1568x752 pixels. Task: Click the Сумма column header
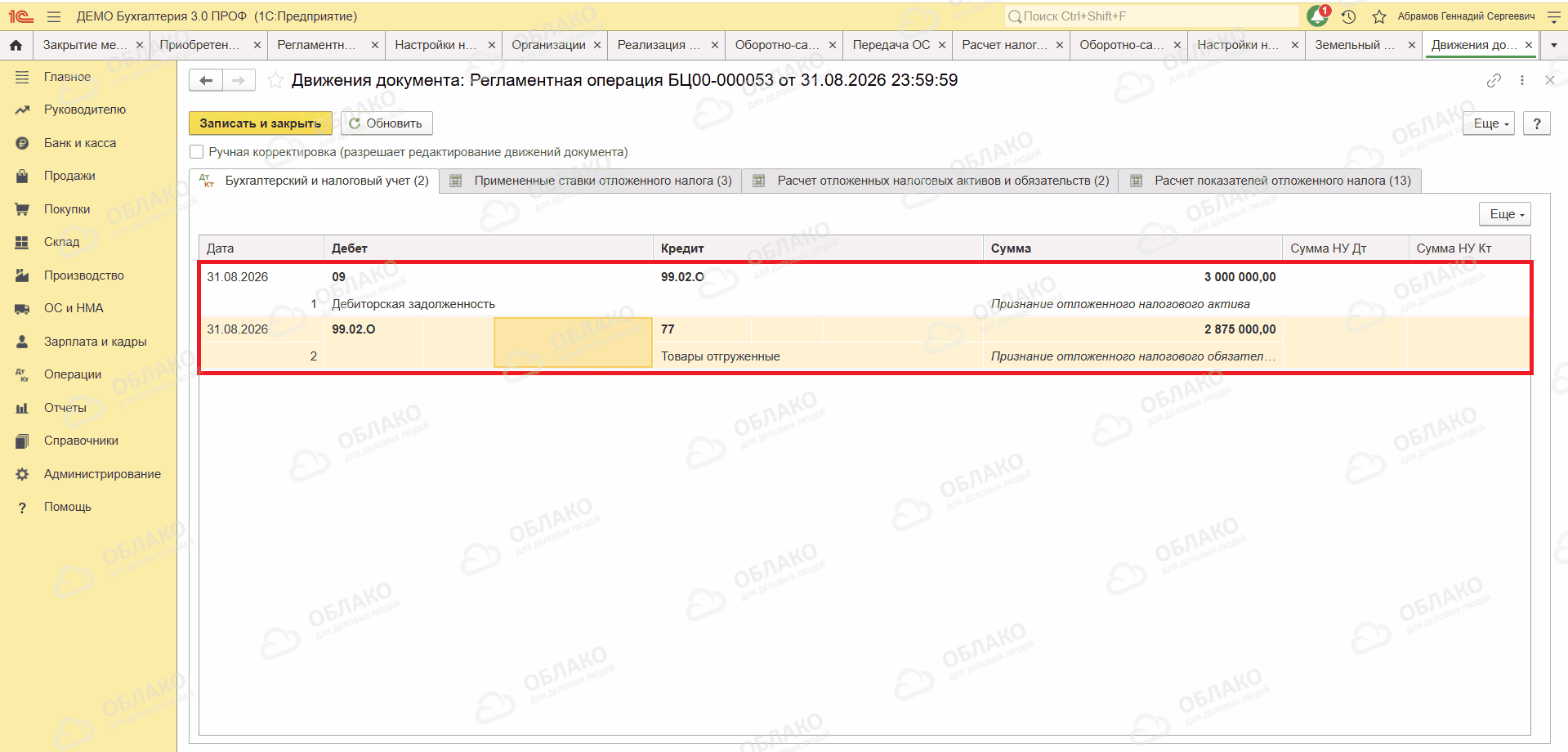[1132, 248]
